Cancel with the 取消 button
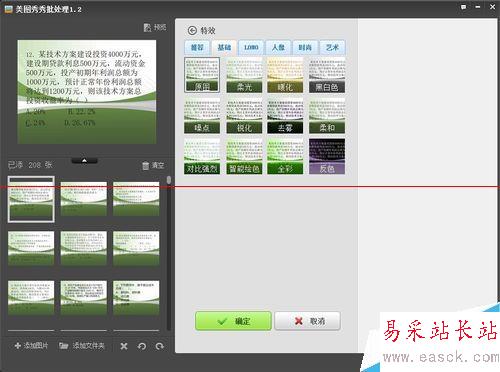 [307, 321]
